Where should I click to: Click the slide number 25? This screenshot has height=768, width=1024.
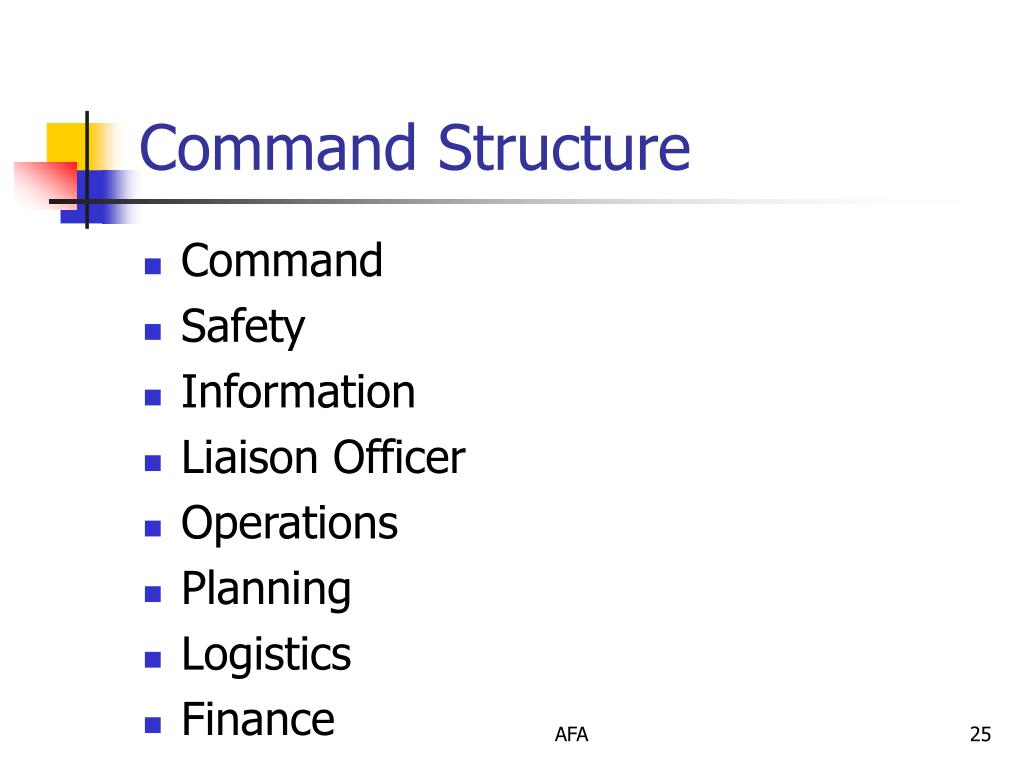coord(980,735)
